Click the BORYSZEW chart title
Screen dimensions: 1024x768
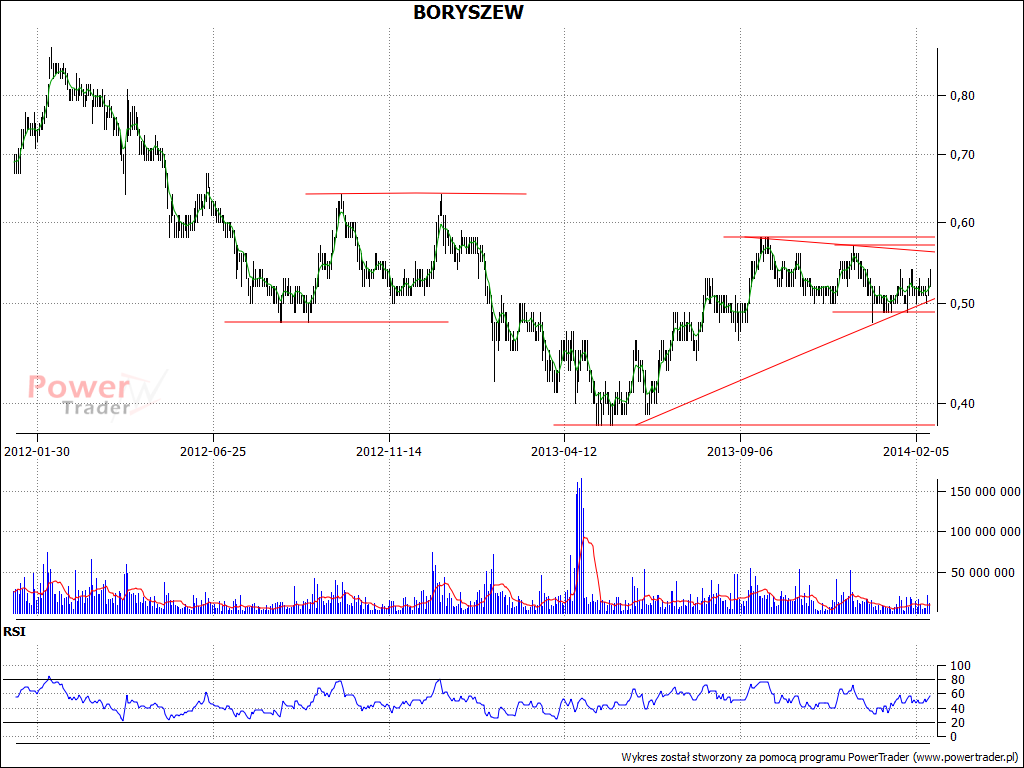[468, 12]
